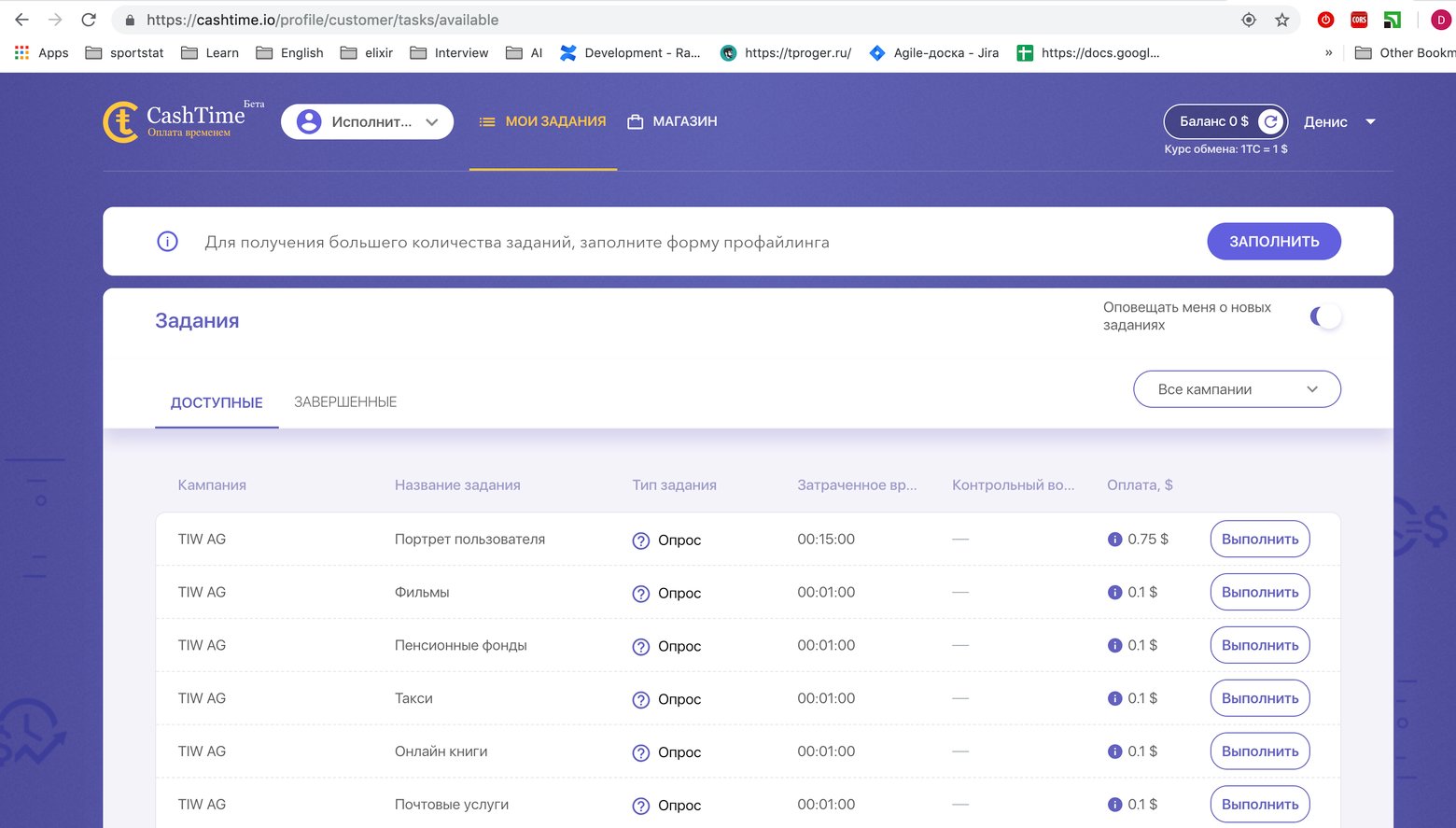Go back using the browser back arrow
1456x828 pixels.
pos(22,20)
